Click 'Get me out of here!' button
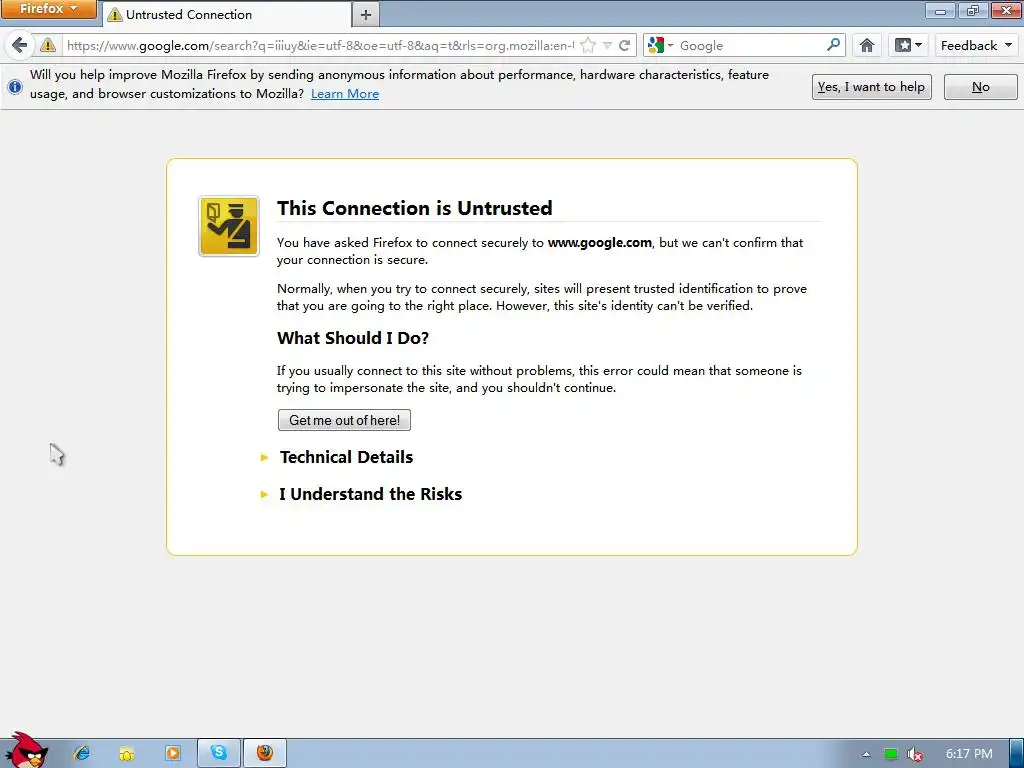Viewport: 1024px width, 768px height. tap(344, 420)
